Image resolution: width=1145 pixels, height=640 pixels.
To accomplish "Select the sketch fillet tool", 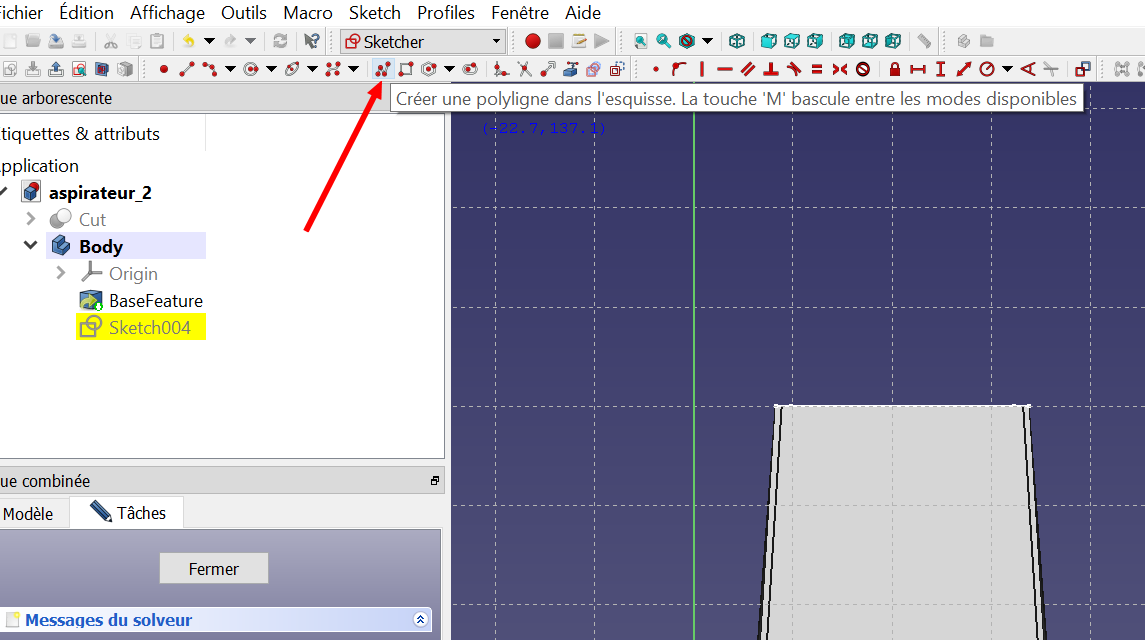I will point(501,69).
